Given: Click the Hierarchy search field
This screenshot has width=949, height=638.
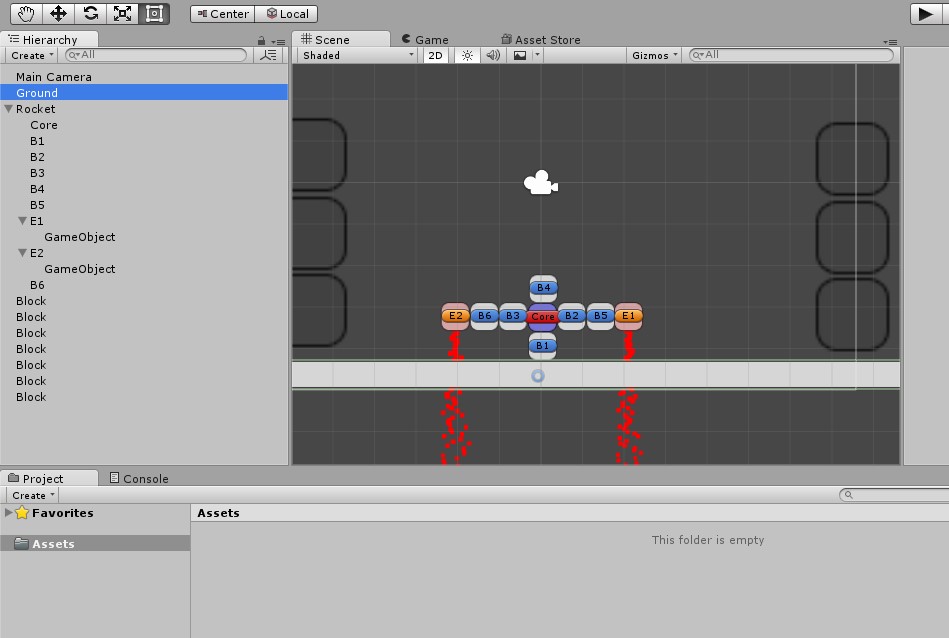Looking at the screenshot, I should (156, 55).
